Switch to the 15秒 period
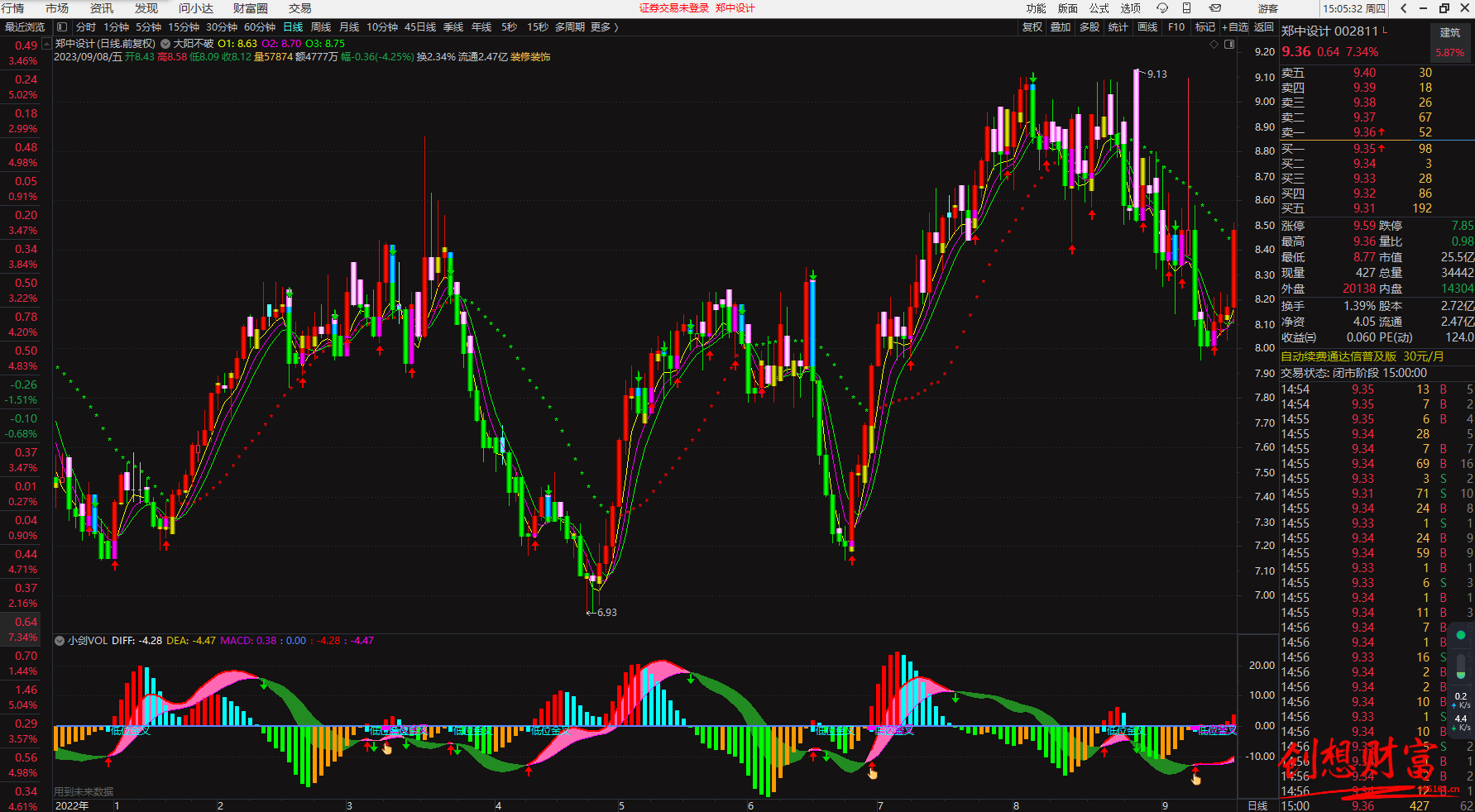Screen dimensions: 1475x812 538,27
